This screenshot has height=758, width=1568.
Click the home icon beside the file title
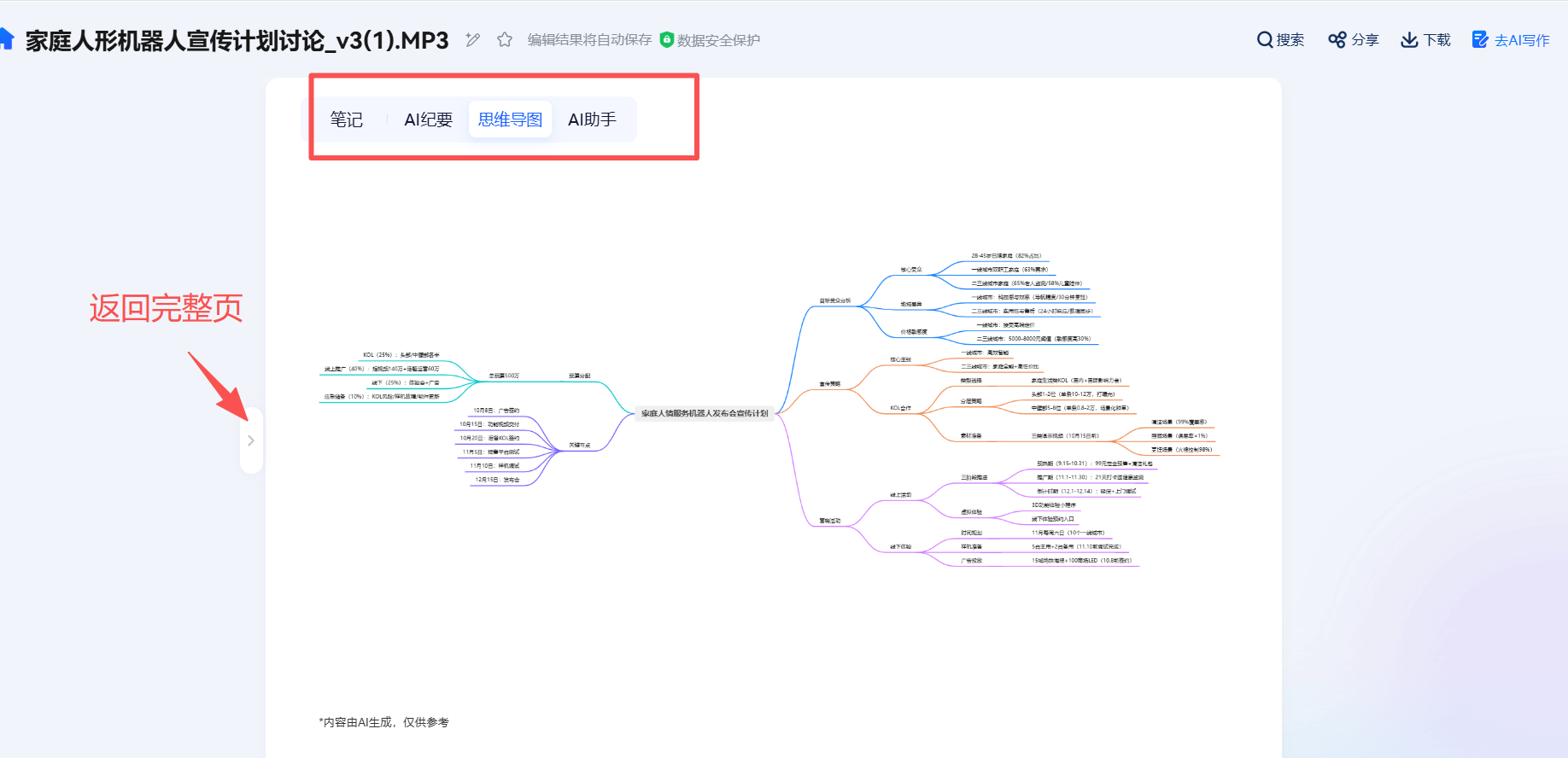click(x=7, y=38)
